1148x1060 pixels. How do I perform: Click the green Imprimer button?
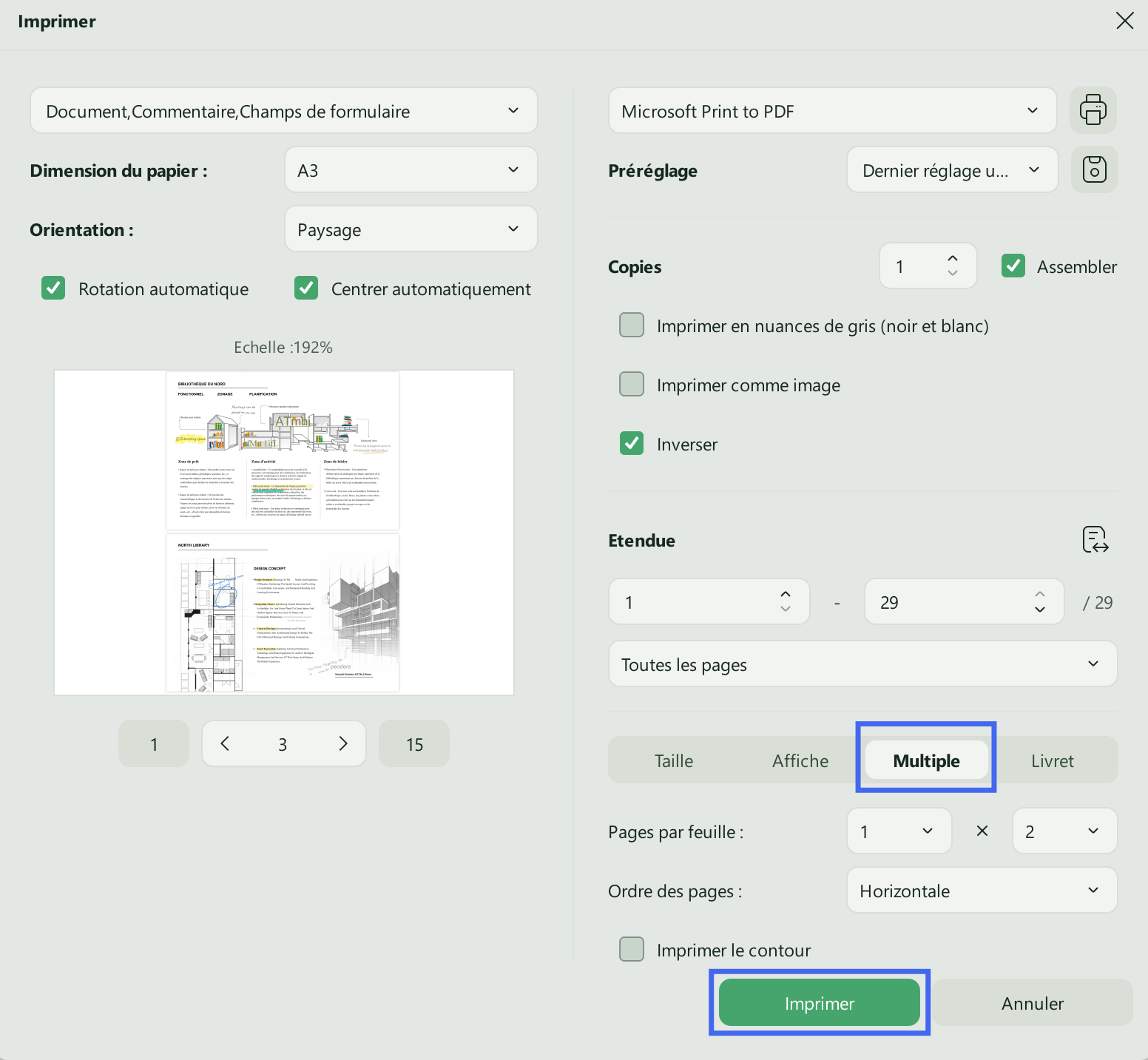[820, 1002]
